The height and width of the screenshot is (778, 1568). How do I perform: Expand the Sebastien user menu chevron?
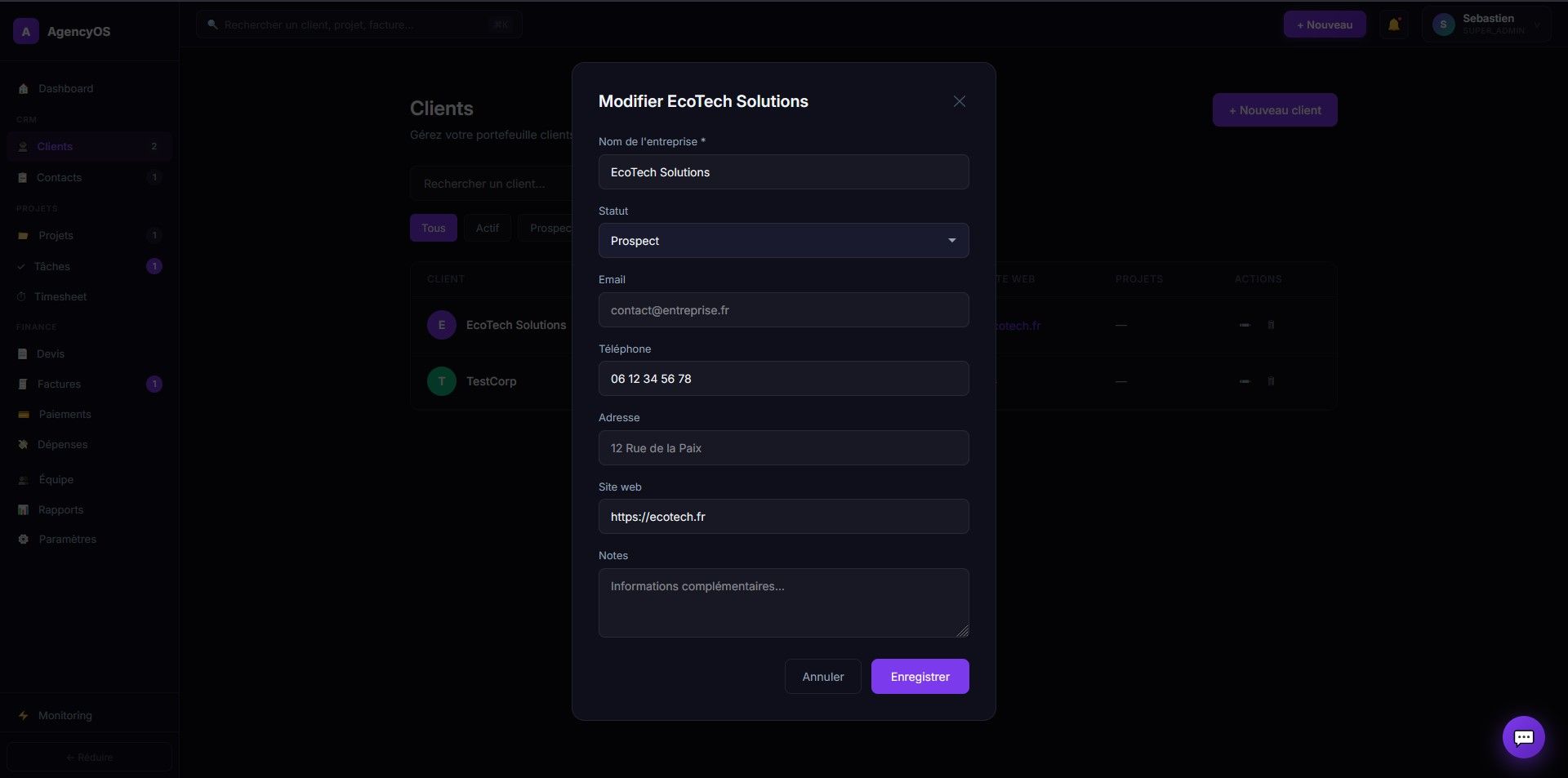[1537, 25]
